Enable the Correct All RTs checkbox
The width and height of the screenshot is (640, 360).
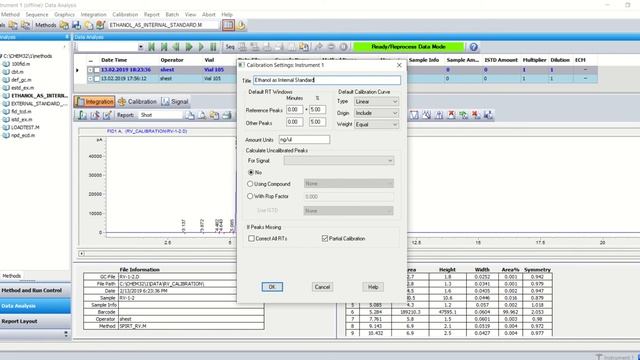[251, 238]
